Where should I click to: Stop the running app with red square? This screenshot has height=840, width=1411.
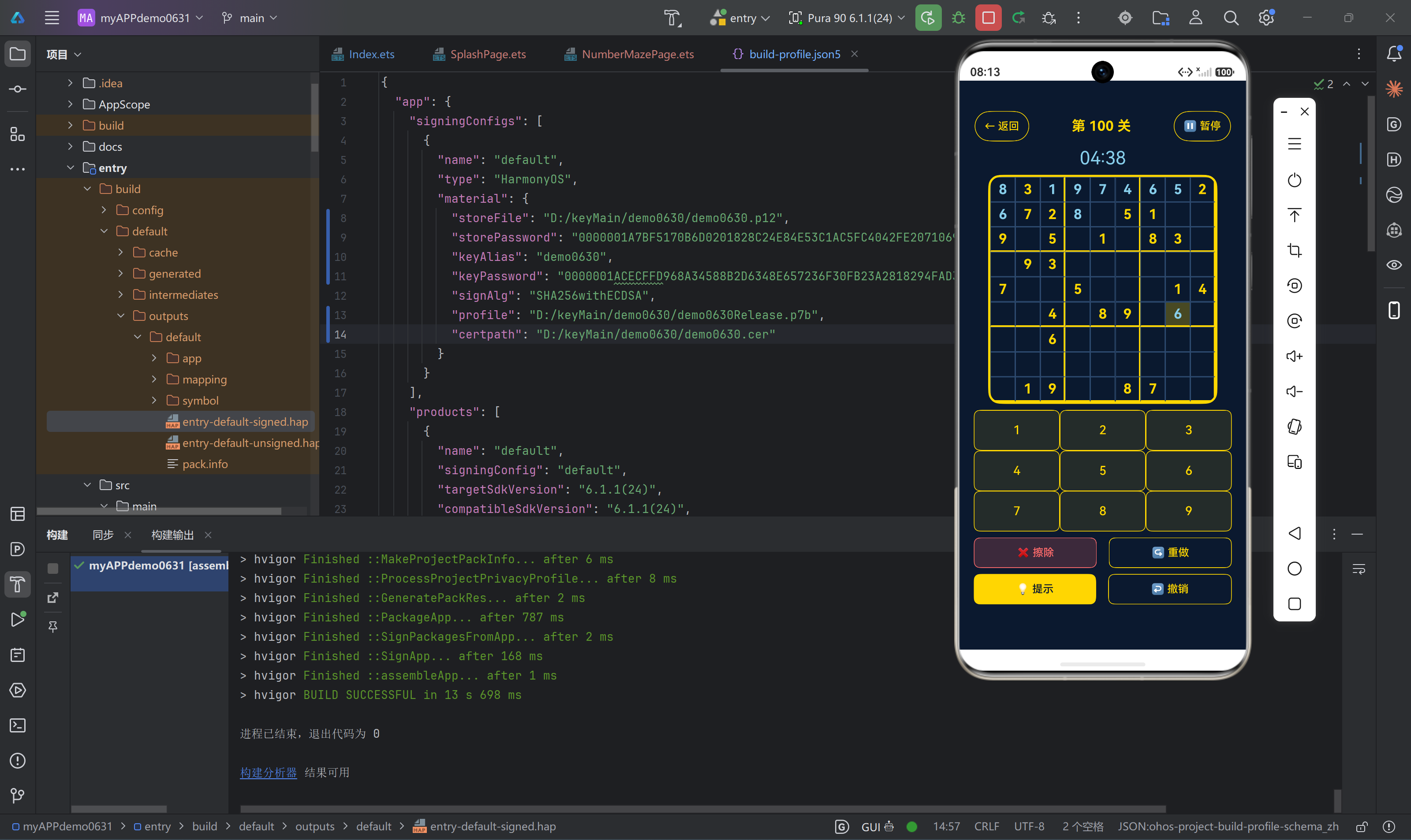(988, 18)
